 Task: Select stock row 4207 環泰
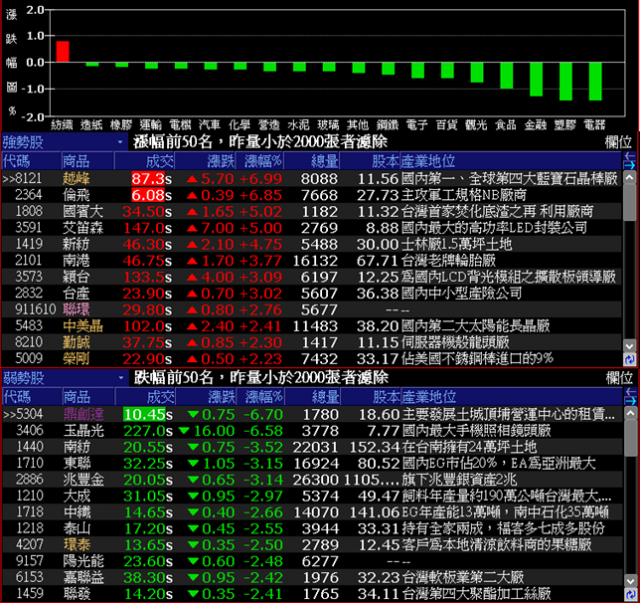coord(312,545)
